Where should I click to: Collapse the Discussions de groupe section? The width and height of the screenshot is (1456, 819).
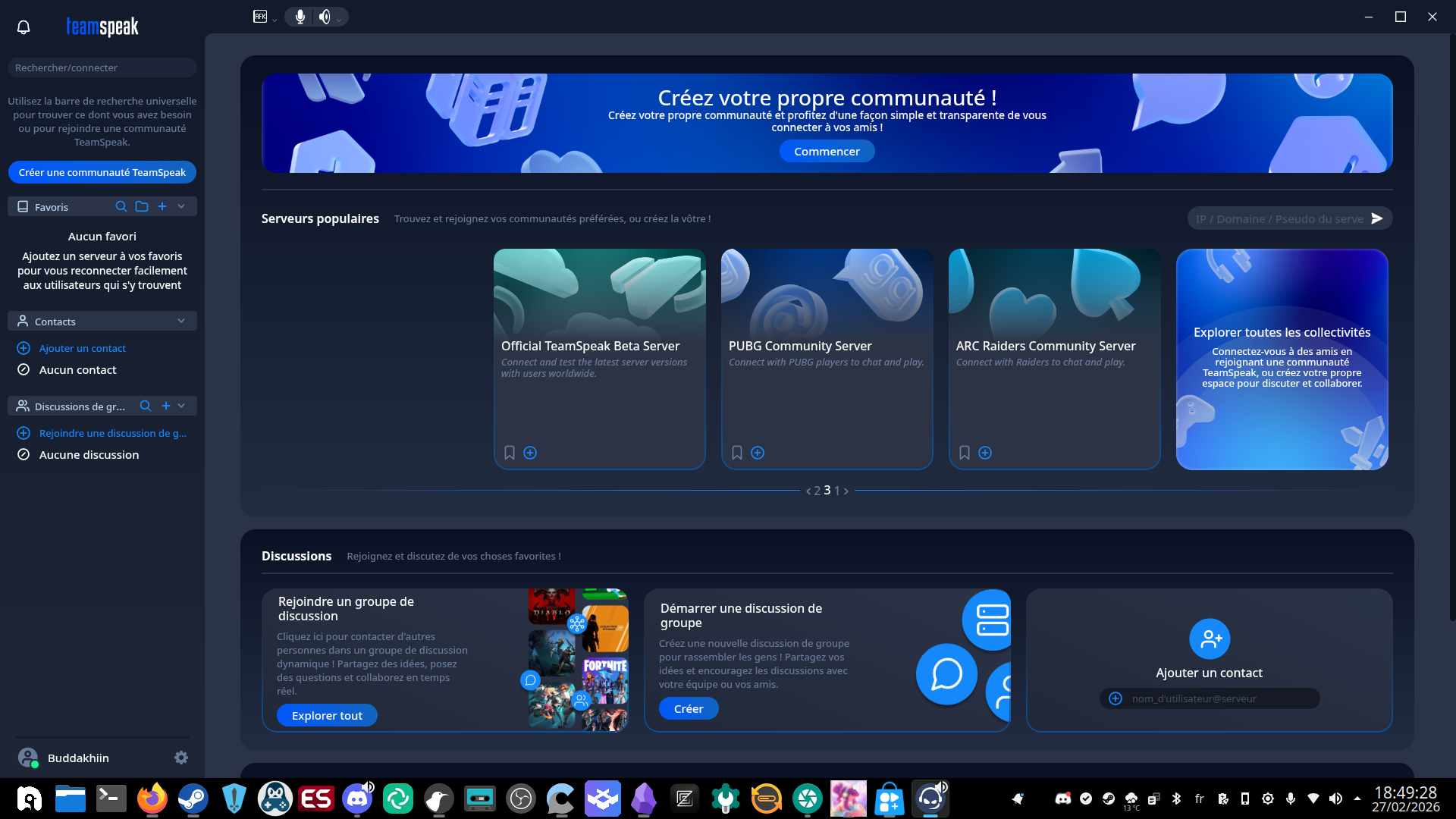181,406
